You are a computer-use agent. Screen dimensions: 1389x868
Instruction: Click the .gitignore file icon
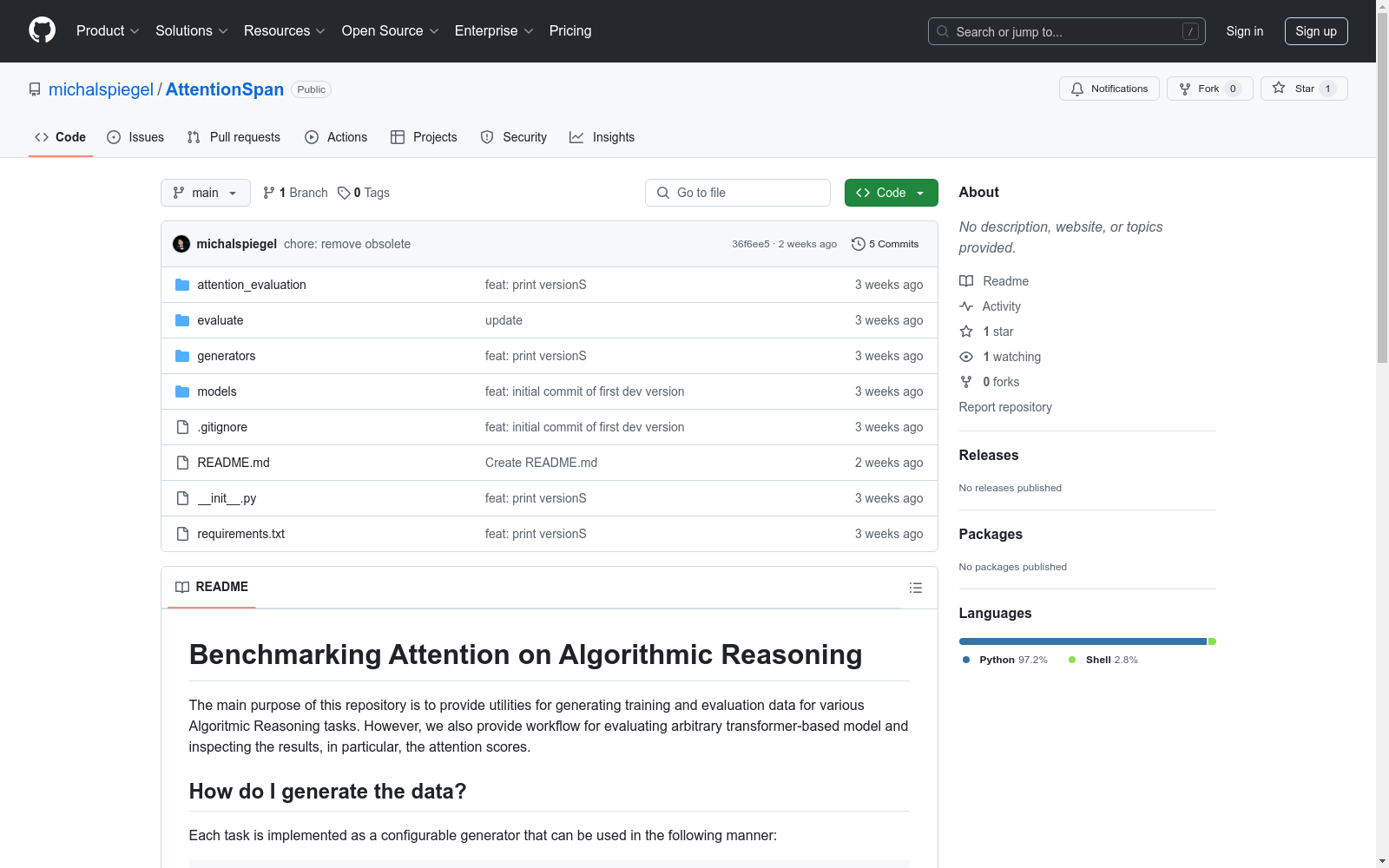pos(182,427)
